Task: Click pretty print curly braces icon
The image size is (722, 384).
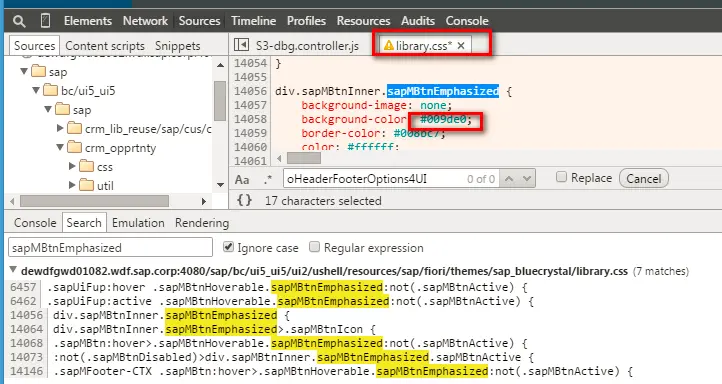Action: 244,200
